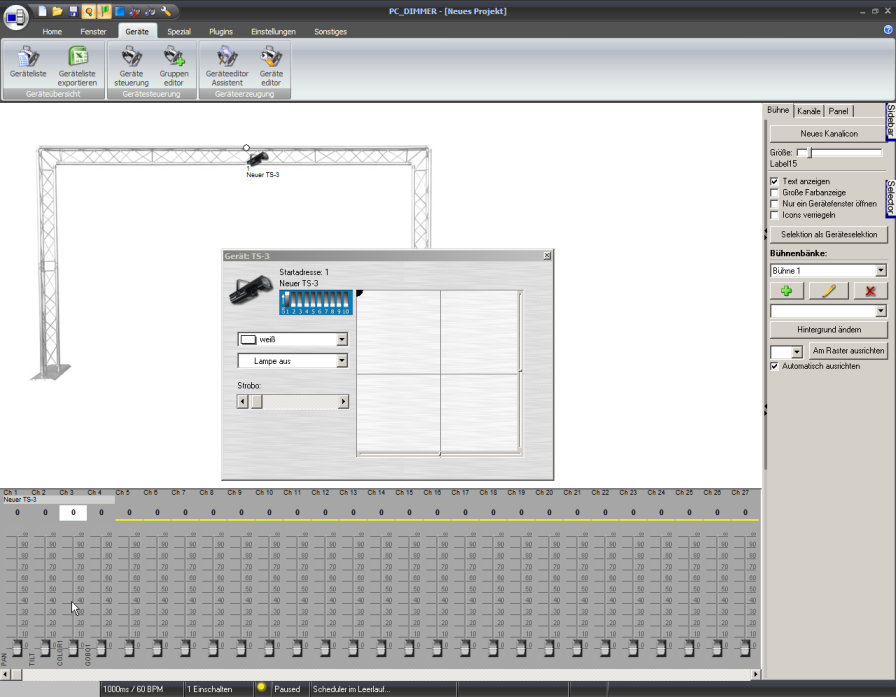Click Am Raster ausrichten button

point(848,351)
